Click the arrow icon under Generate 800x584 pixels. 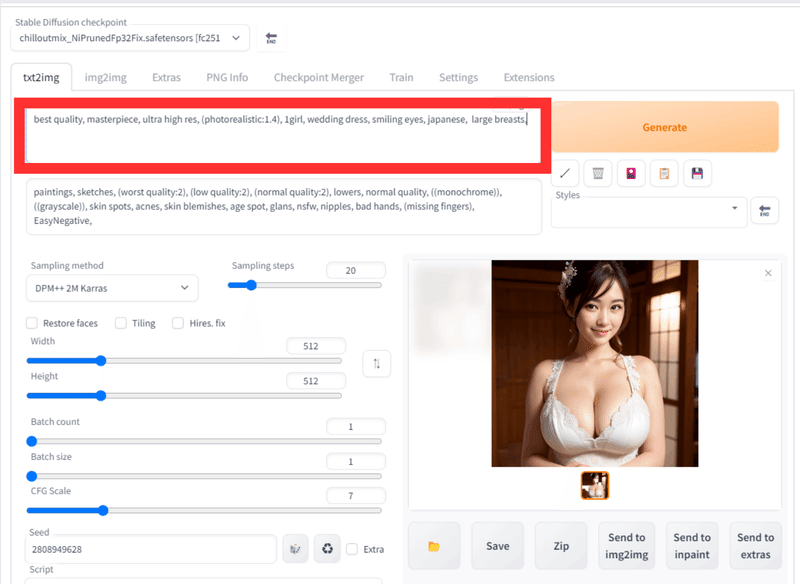(x=565, y=173)
